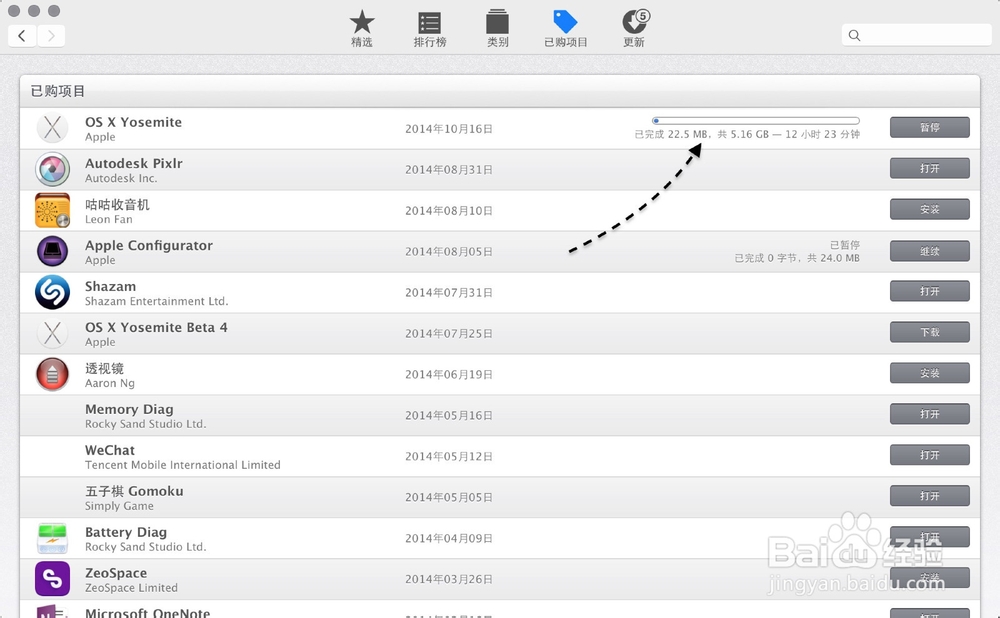Click the search magnifier icon
This screenshot has width=1000, height=618.
pyautogui.click(x=855, y=36)
